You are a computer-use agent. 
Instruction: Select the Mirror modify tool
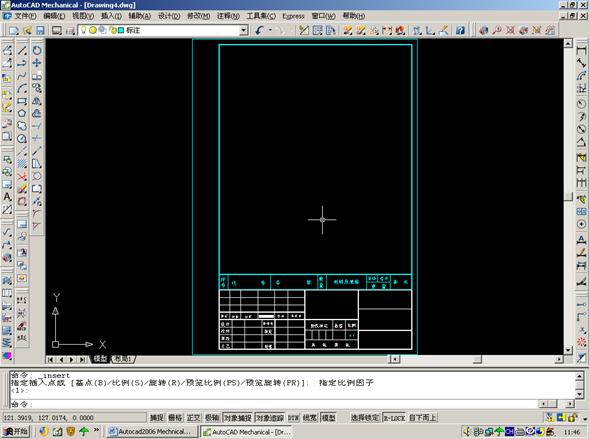(37, 101)
